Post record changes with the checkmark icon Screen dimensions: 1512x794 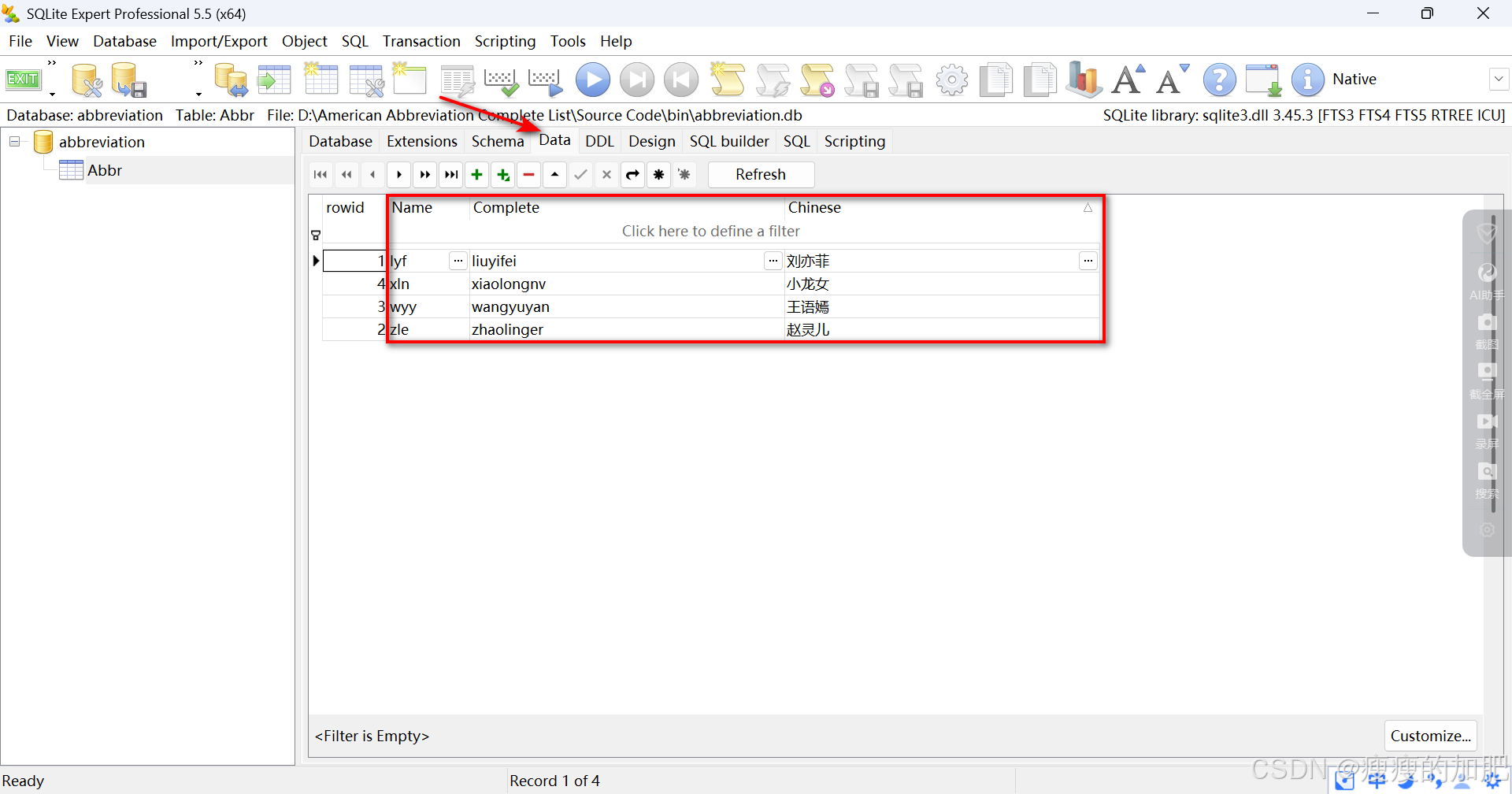(580, 175)
